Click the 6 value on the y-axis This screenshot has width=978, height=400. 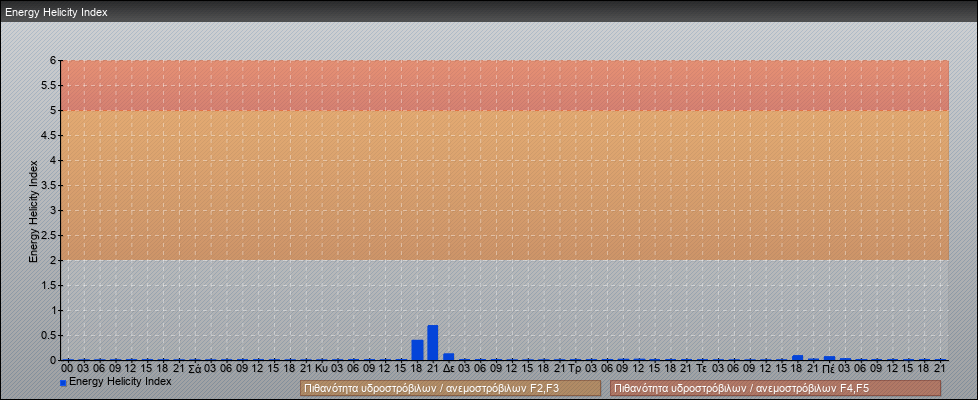[x=54, y=60]
